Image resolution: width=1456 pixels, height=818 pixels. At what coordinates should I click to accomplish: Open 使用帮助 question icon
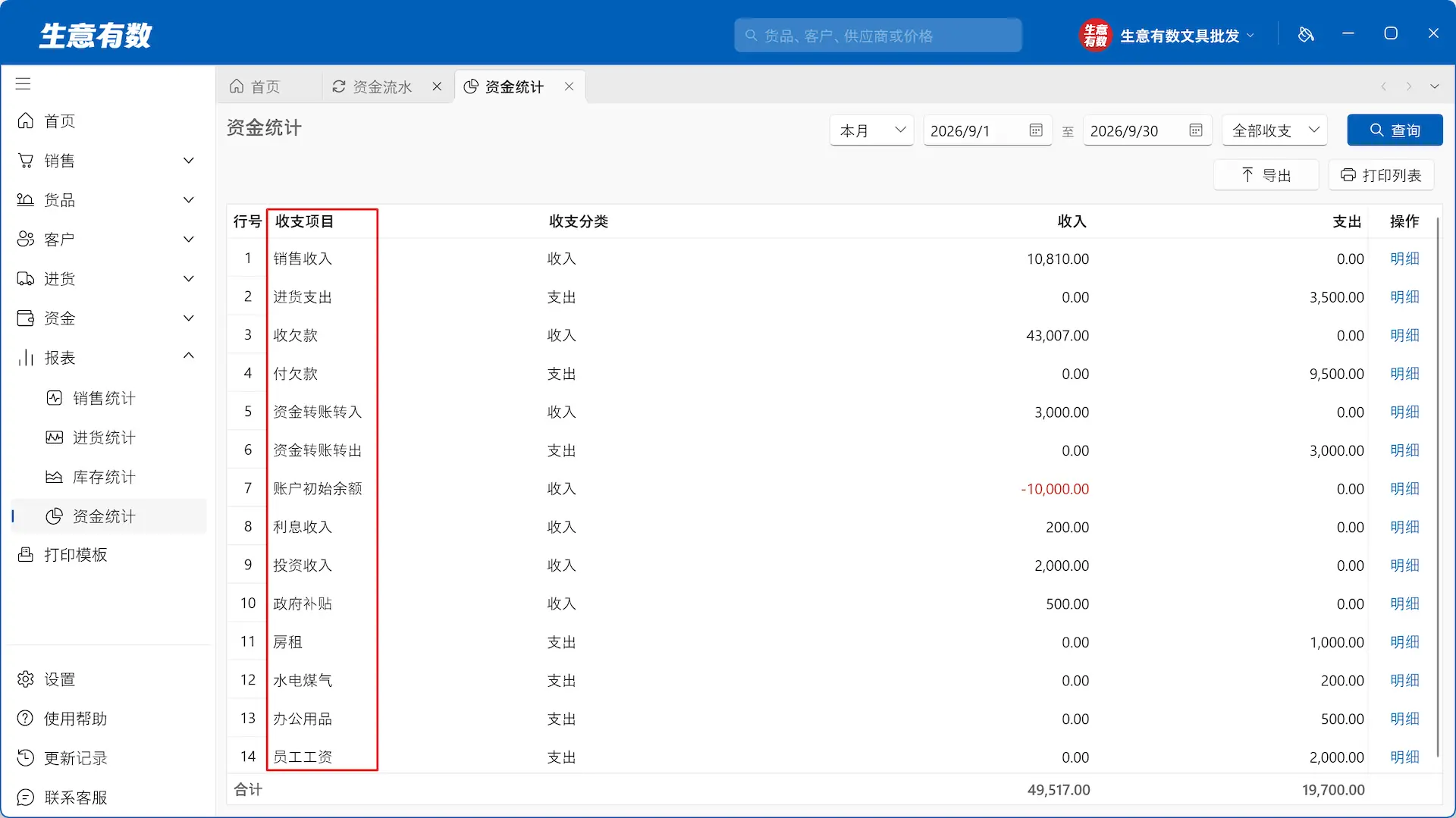pos(26,719)
